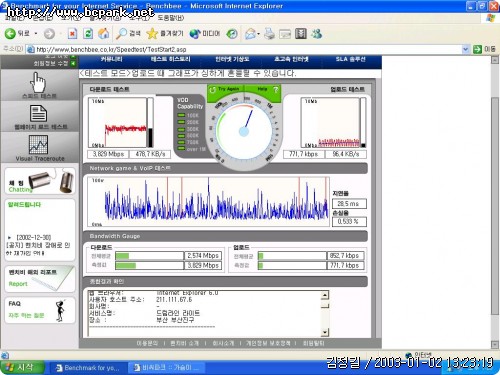Switch to 비씨파크 taskbar window
Screen dimensions: 500x375
pos(167,368)
